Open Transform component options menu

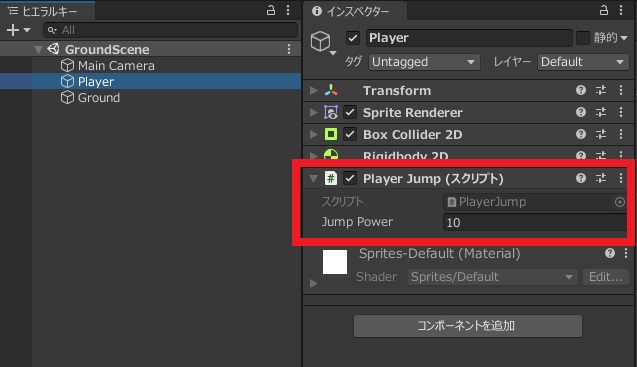point(621,90)
